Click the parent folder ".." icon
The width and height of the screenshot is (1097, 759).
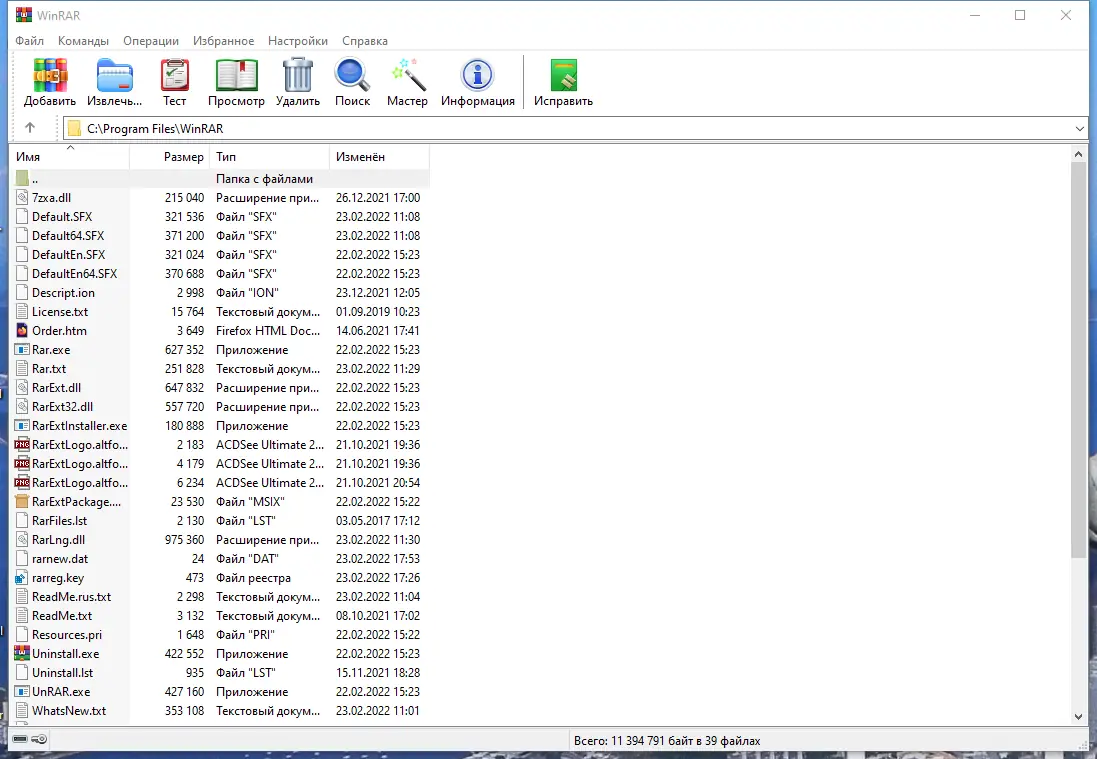[22, 178]
